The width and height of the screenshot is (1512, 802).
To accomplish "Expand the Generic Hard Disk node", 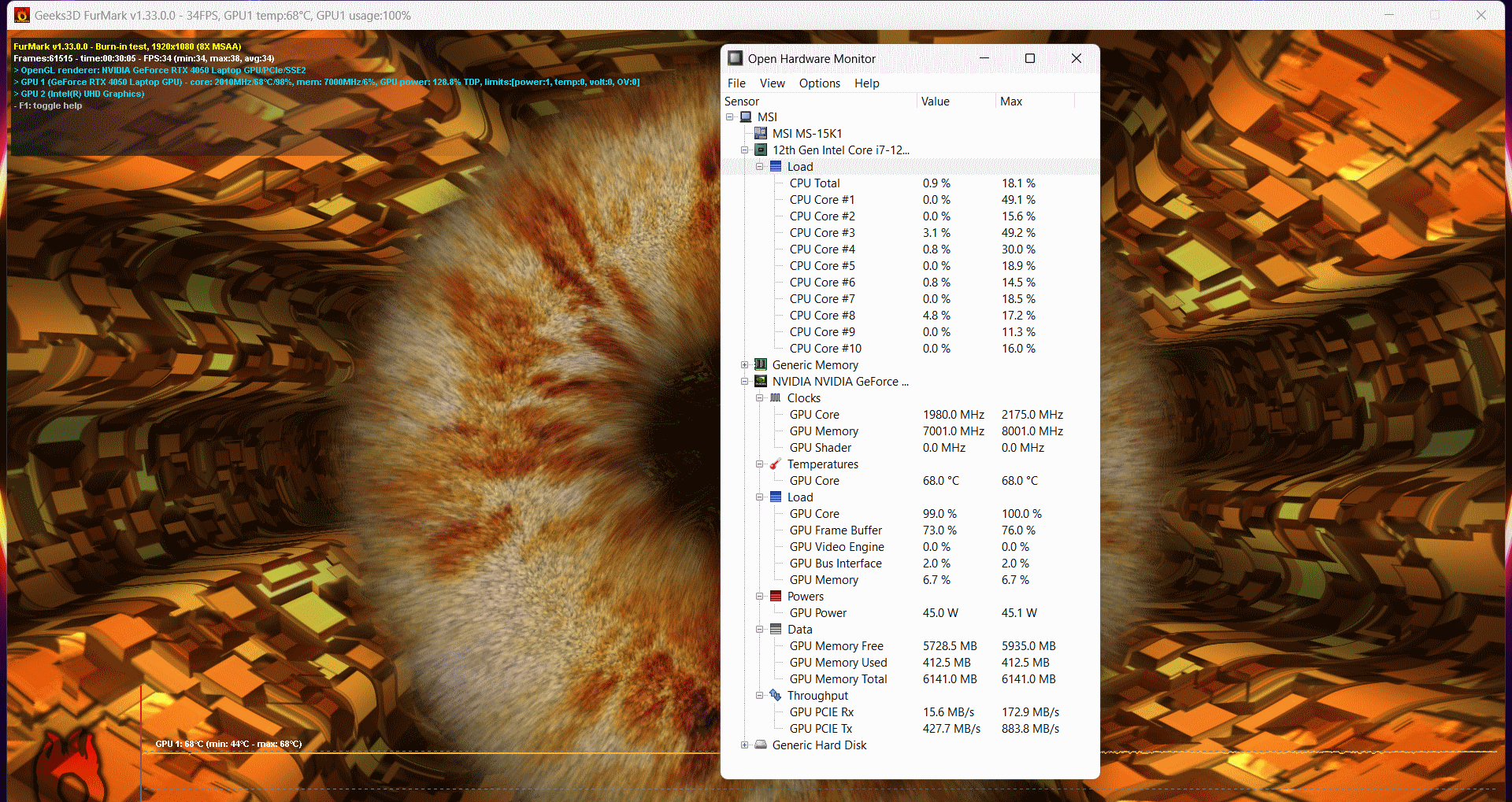I will coord(745,745).
